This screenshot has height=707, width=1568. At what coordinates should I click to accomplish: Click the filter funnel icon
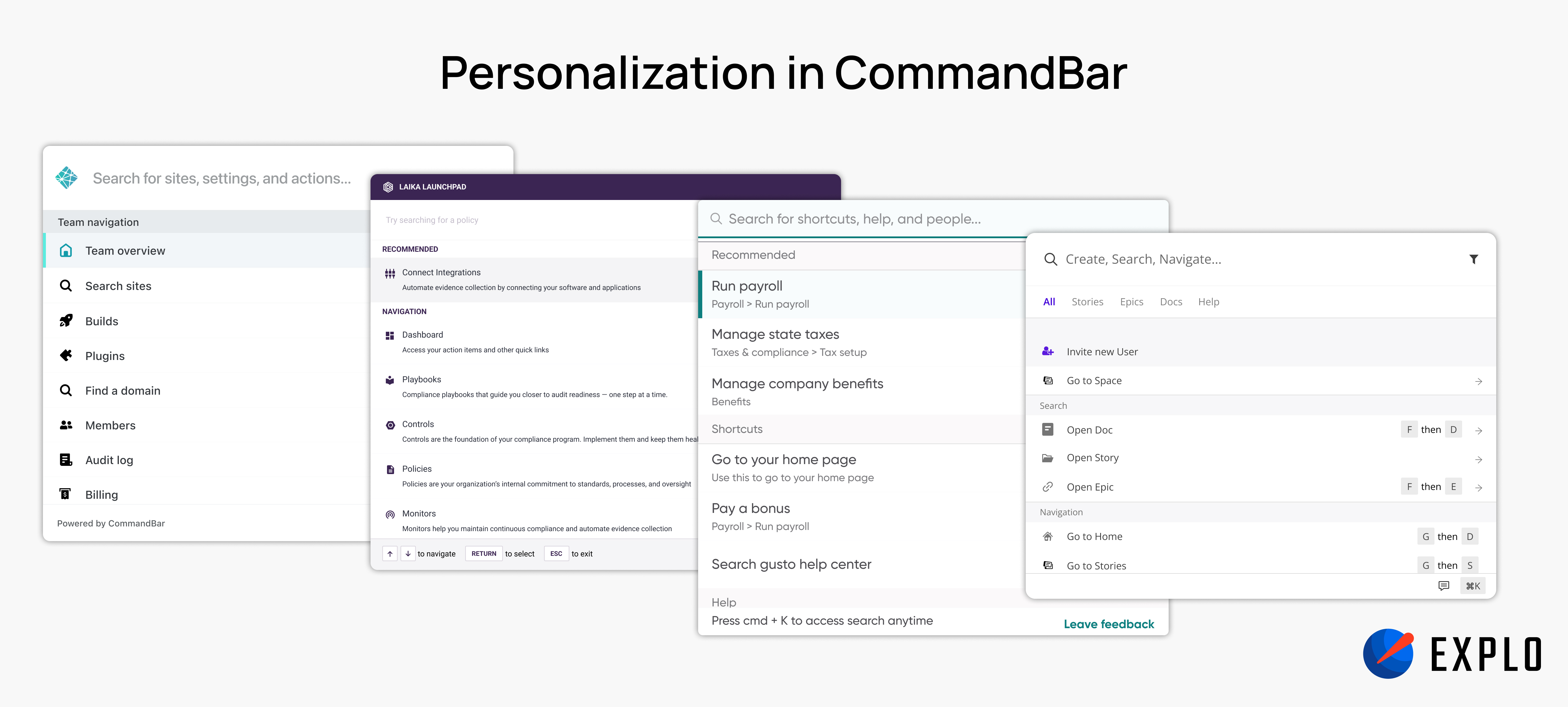pos(1473,259)
